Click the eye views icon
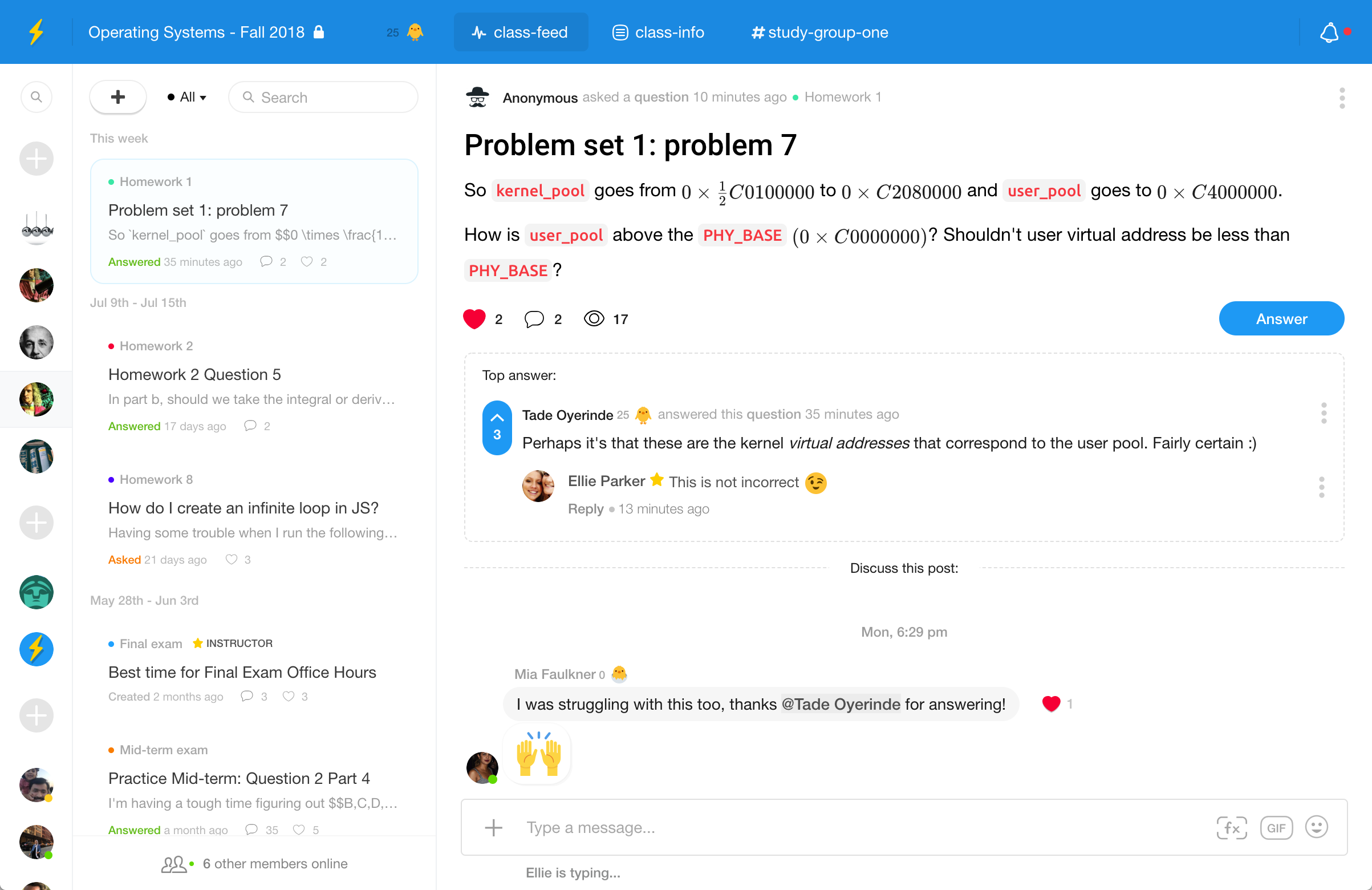This screenshot has height=890, width=1372. pyautogui.click(x=594, y=319)
